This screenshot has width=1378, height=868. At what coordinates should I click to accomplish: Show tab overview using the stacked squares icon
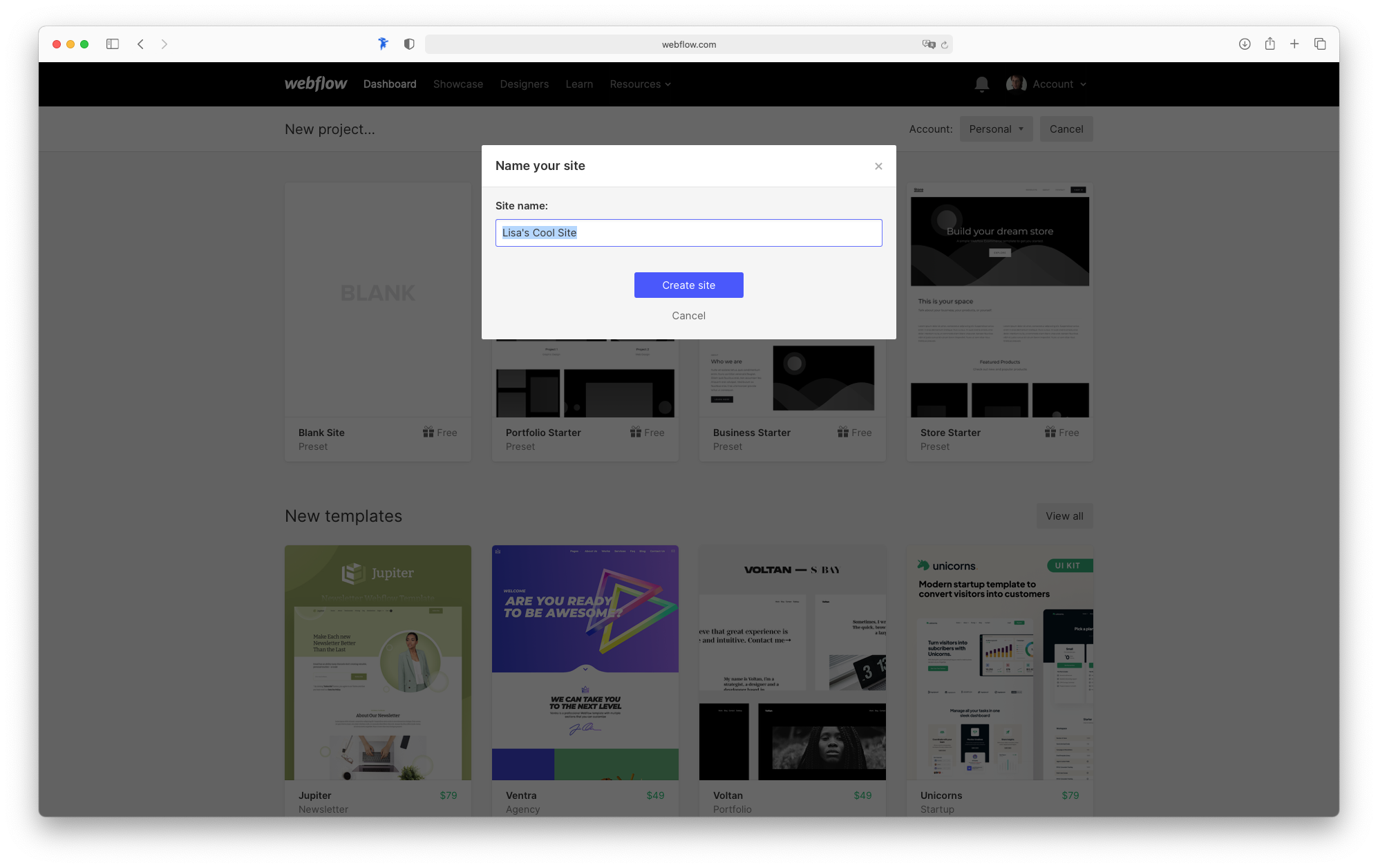[x=1319, y=44]
